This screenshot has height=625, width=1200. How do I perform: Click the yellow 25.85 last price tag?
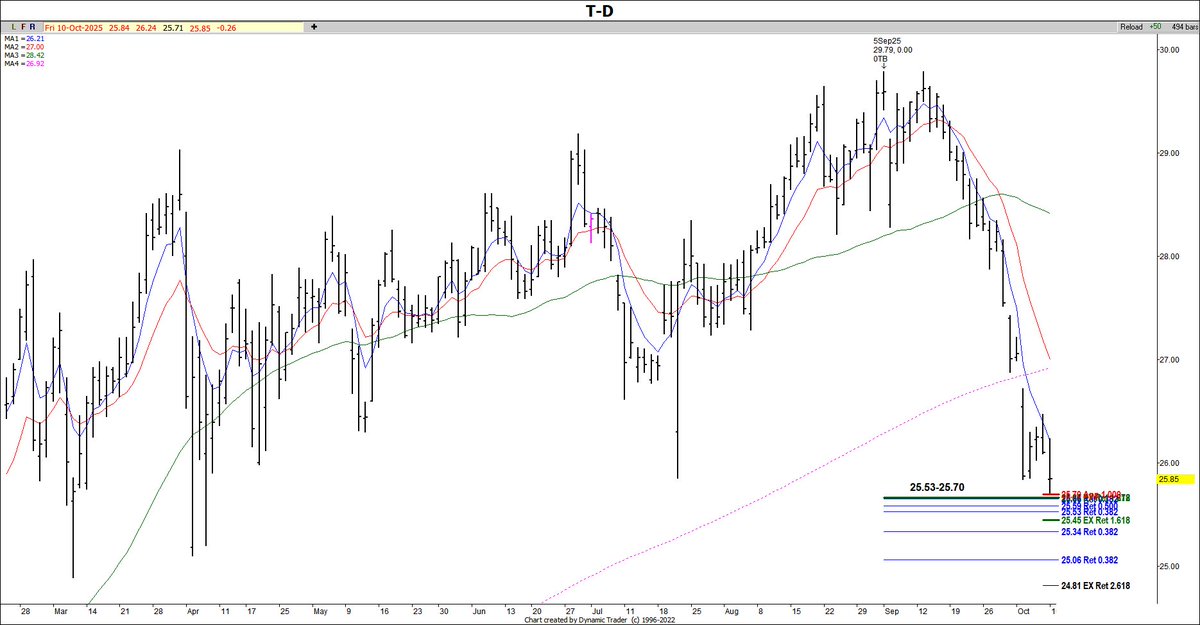pos(1175,480)
